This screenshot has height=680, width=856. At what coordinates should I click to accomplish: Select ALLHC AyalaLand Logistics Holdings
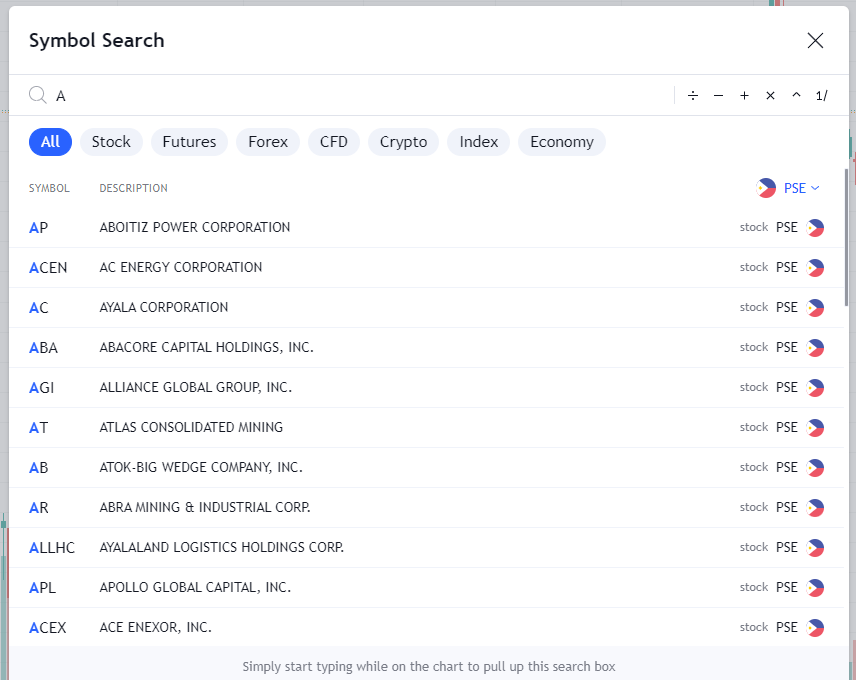[426, 547]
